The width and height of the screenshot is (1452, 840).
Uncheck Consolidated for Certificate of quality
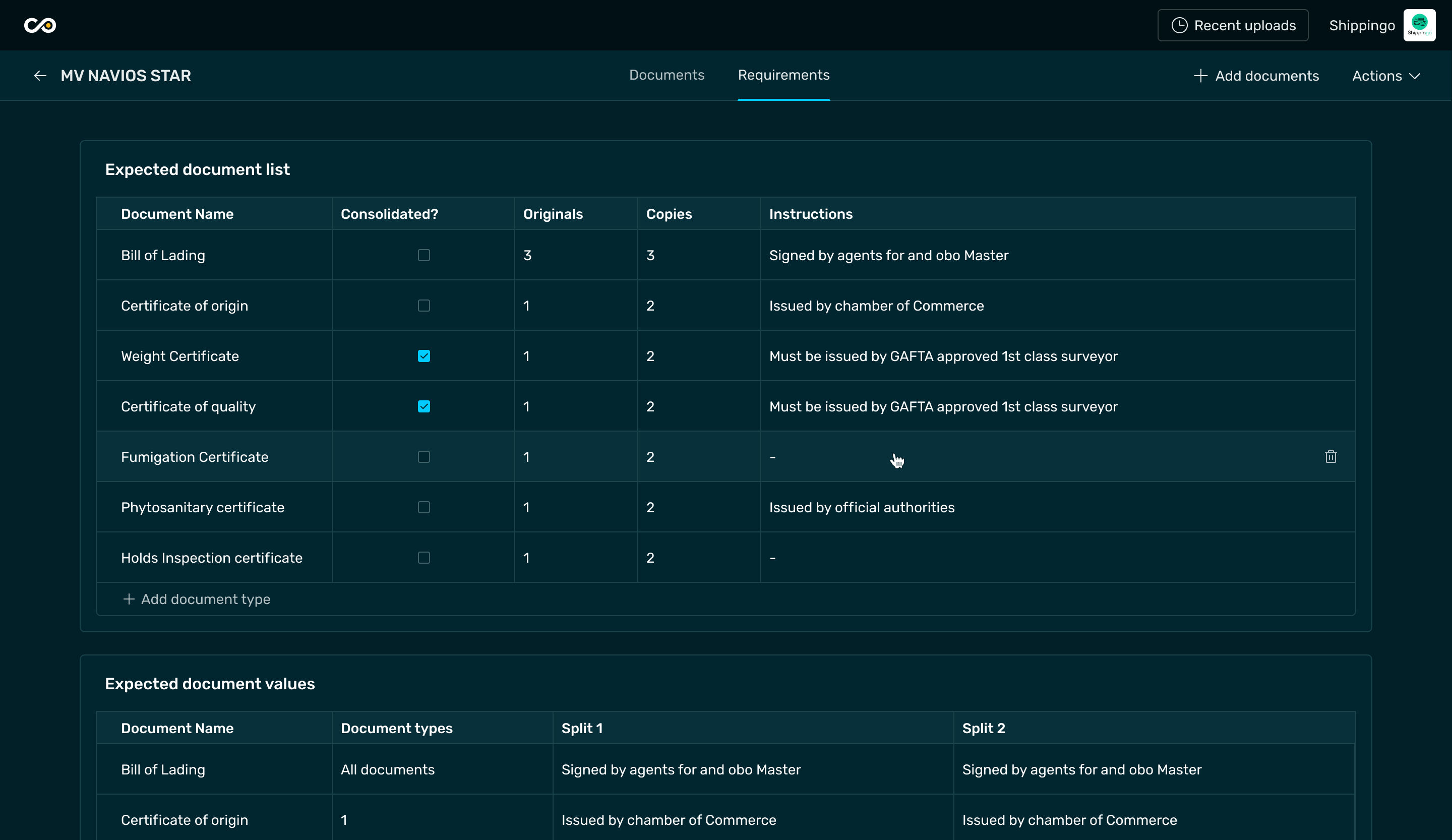pyautogui.click(x=423, y=407)
